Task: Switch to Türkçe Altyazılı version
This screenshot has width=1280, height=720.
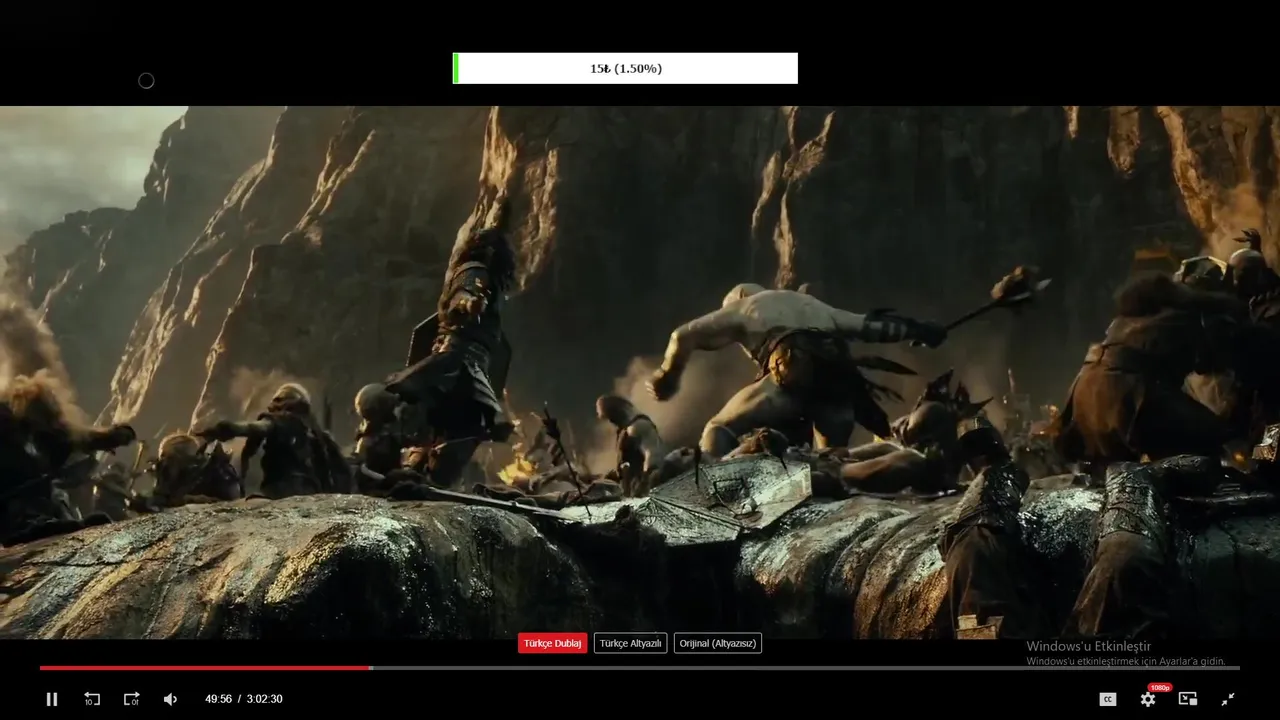Action: (630, 643)
